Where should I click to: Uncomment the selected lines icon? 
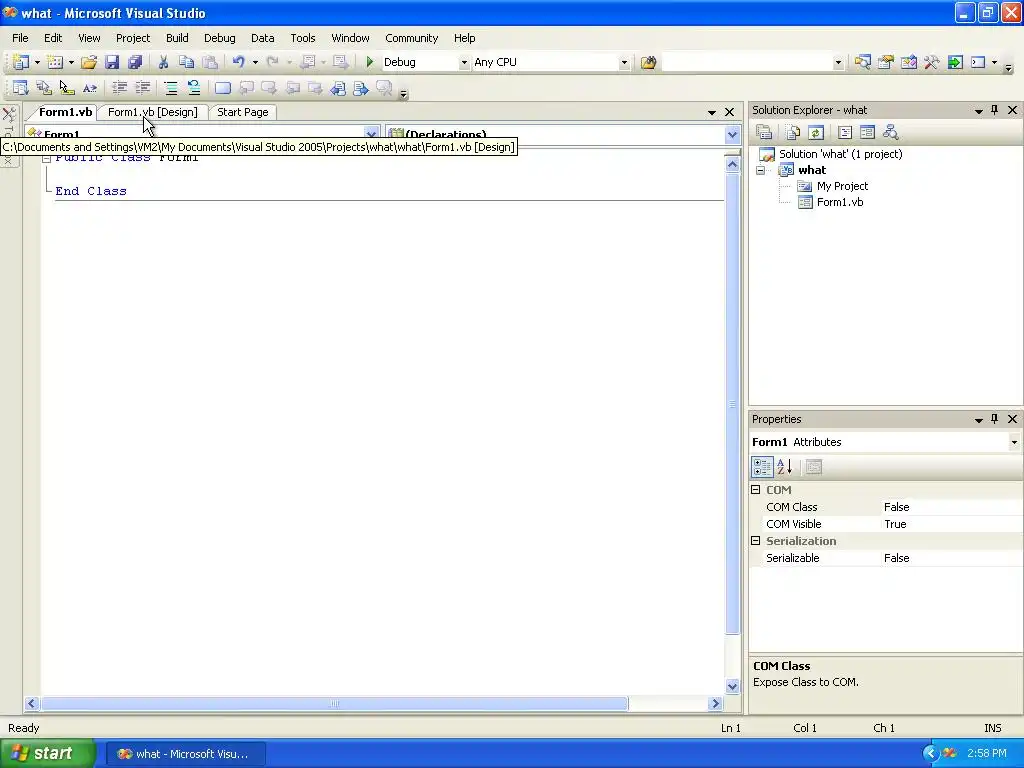coord(194,88)
